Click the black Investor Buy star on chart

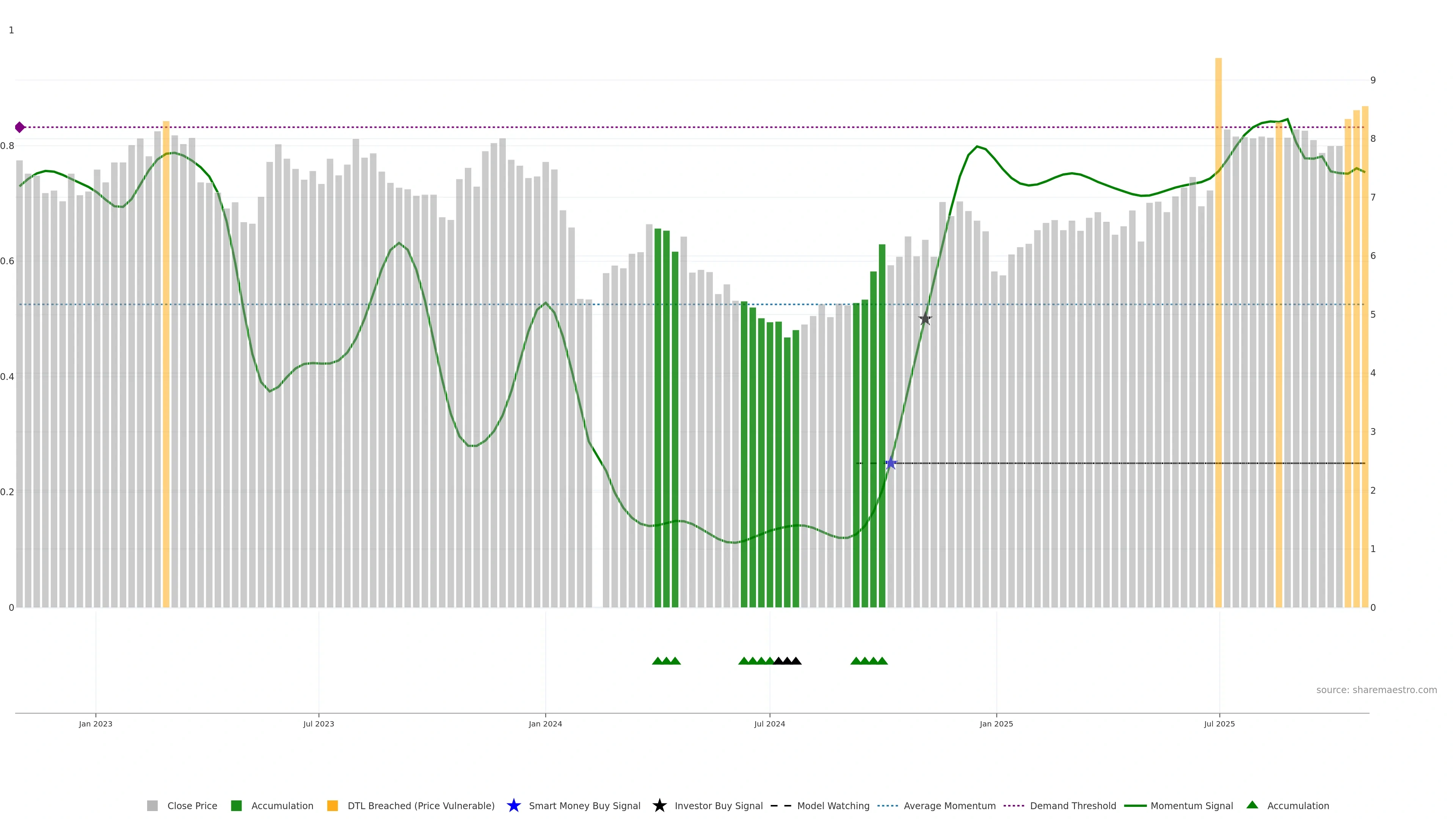coord(925,319)
